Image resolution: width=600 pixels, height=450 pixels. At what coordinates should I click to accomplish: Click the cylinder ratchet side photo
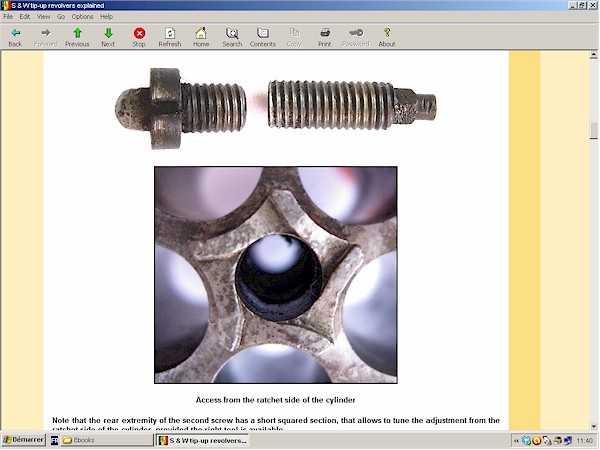click(276, 275)
